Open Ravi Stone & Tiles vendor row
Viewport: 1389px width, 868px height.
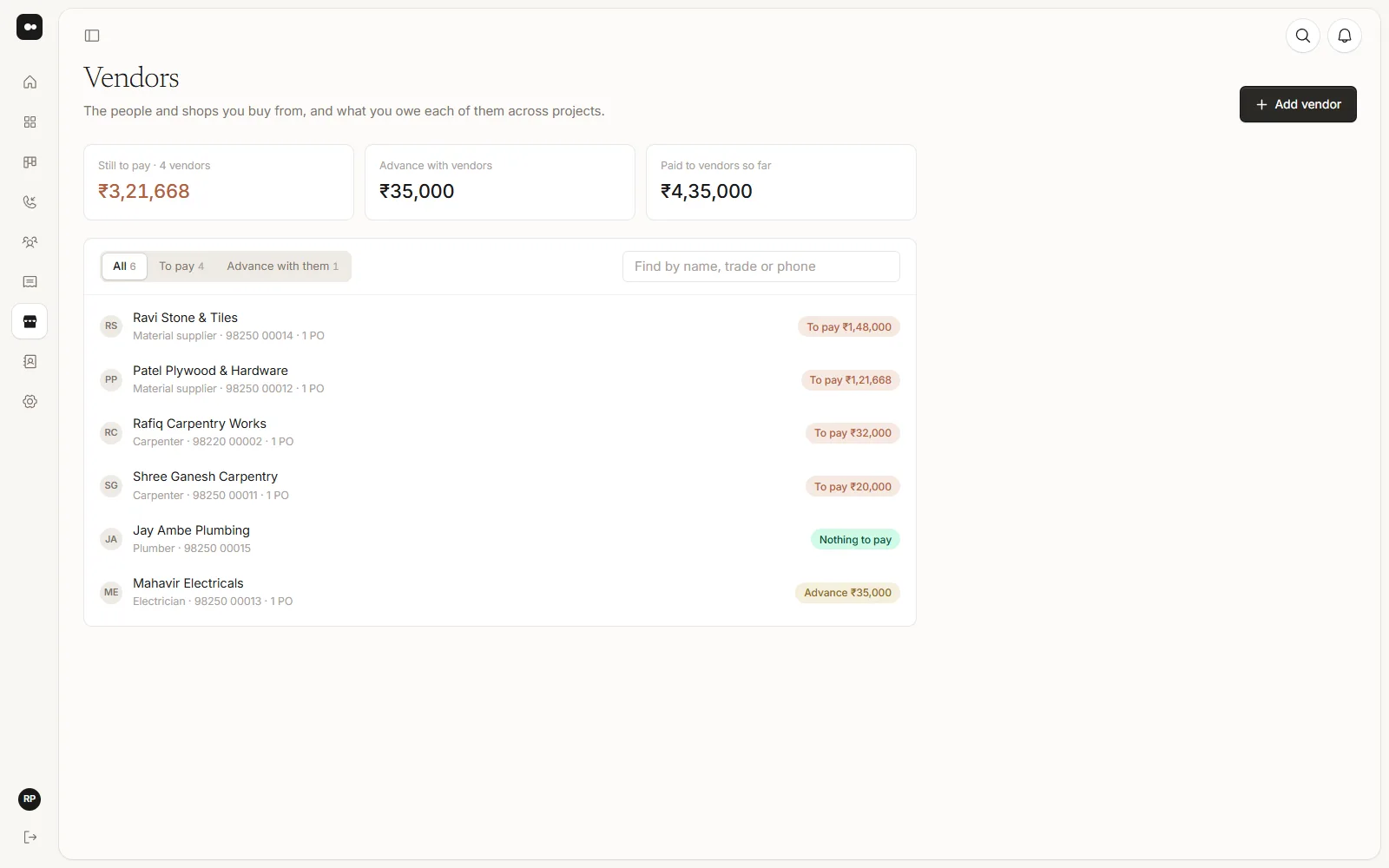[500, 326]
